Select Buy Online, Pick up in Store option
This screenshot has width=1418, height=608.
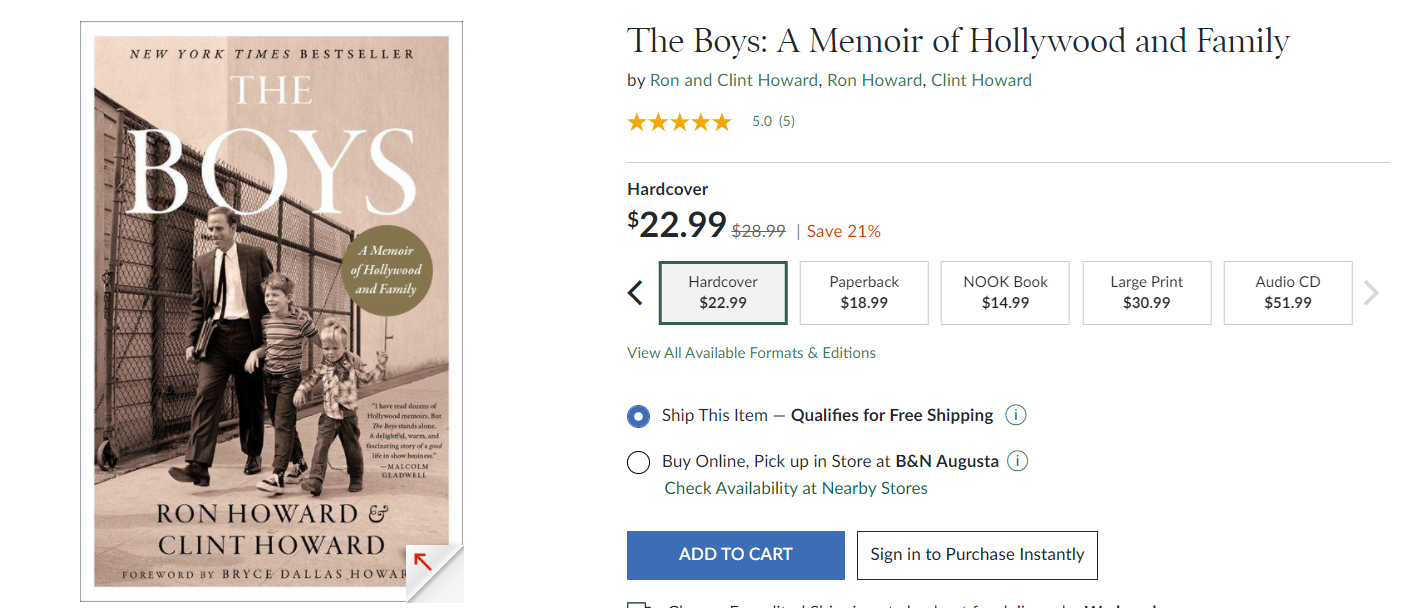click(x=638, y=462)
